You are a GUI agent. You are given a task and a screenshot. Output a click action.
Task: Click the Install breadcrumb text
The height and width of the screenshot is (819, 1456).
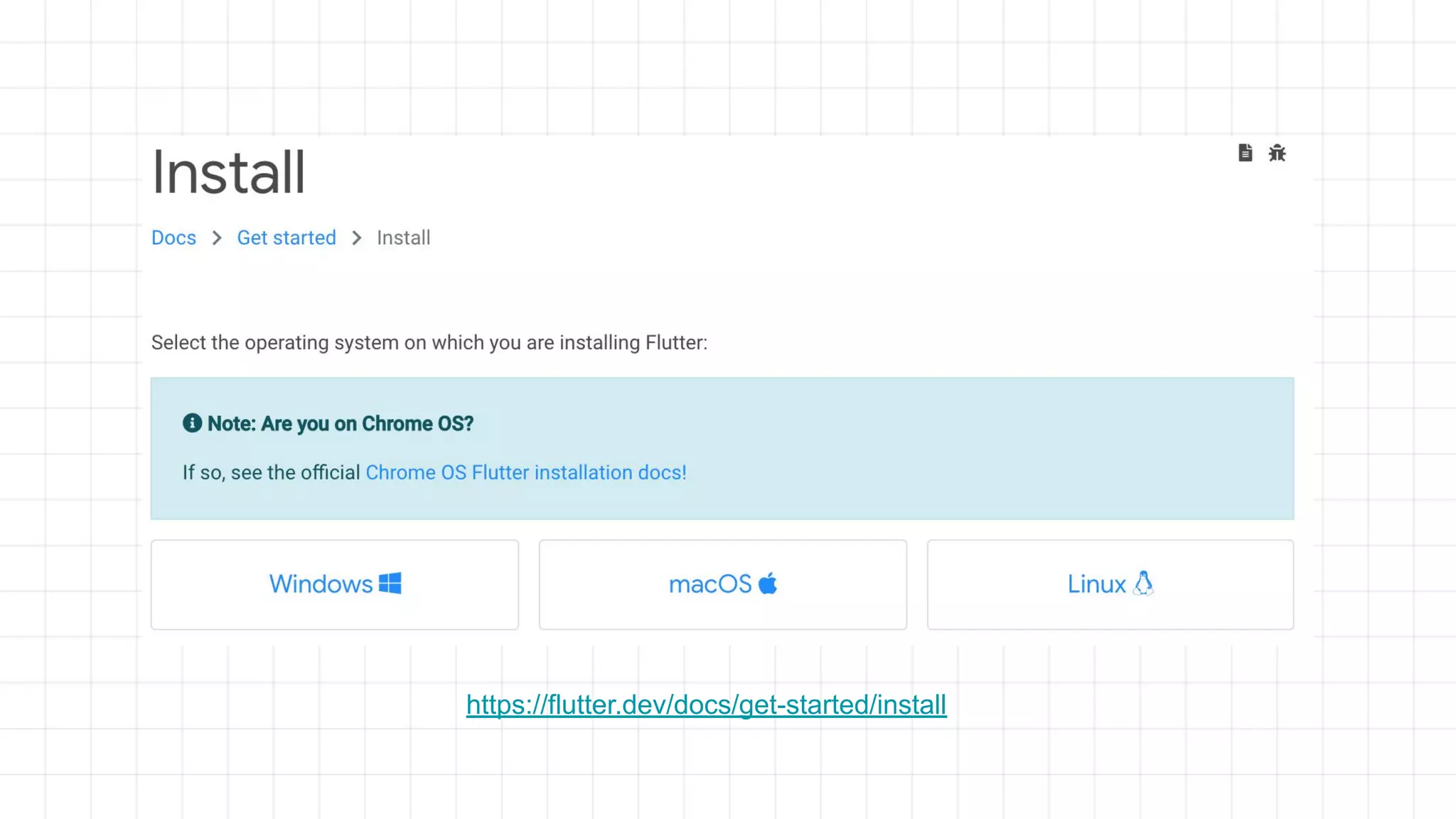[404, 237]
